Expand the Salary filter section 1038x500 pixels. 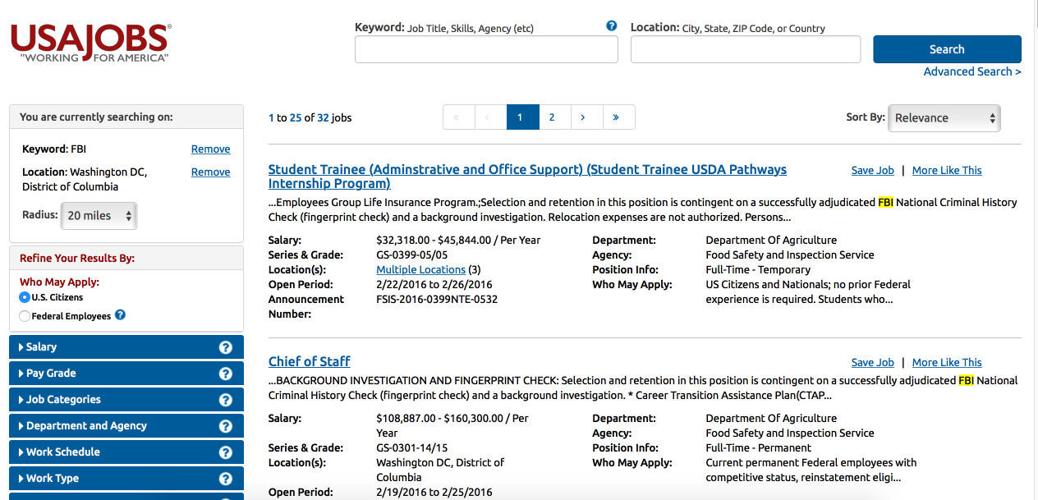pos(126,347)
